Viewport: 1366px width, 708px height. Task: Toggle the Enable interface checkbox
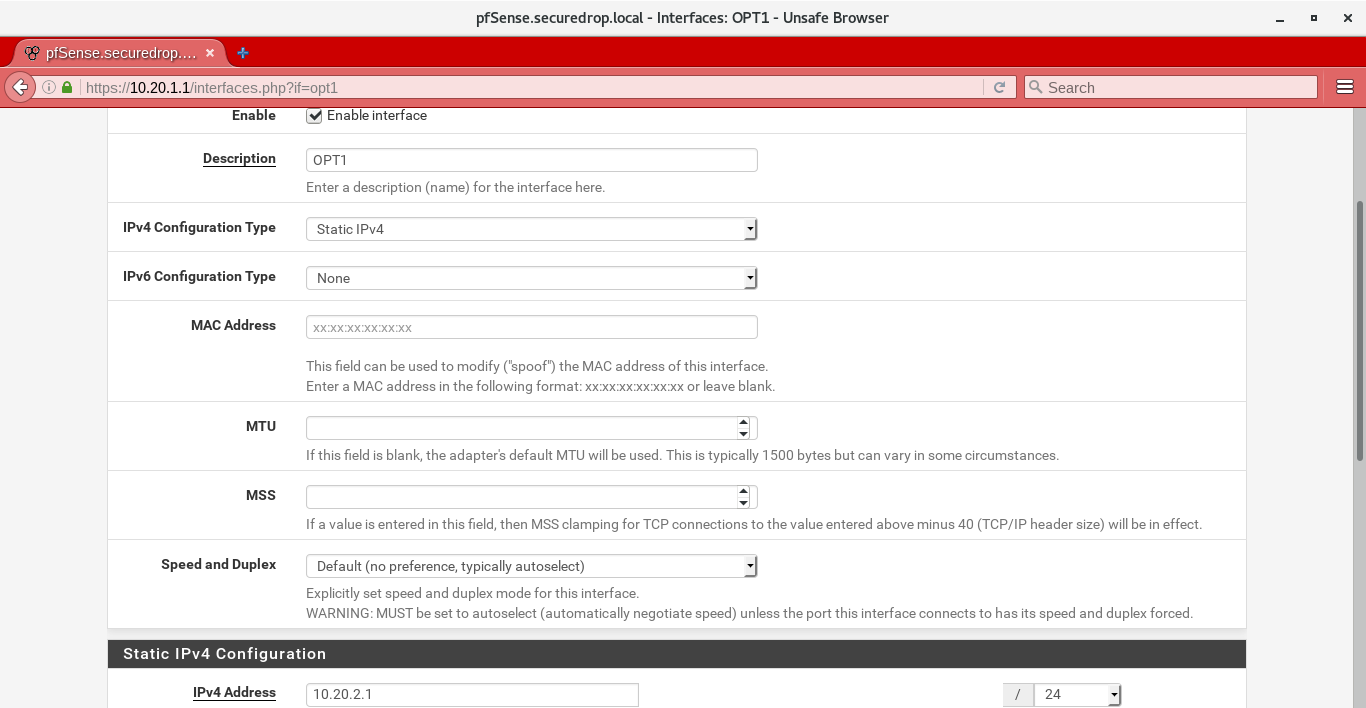[314, 116]
